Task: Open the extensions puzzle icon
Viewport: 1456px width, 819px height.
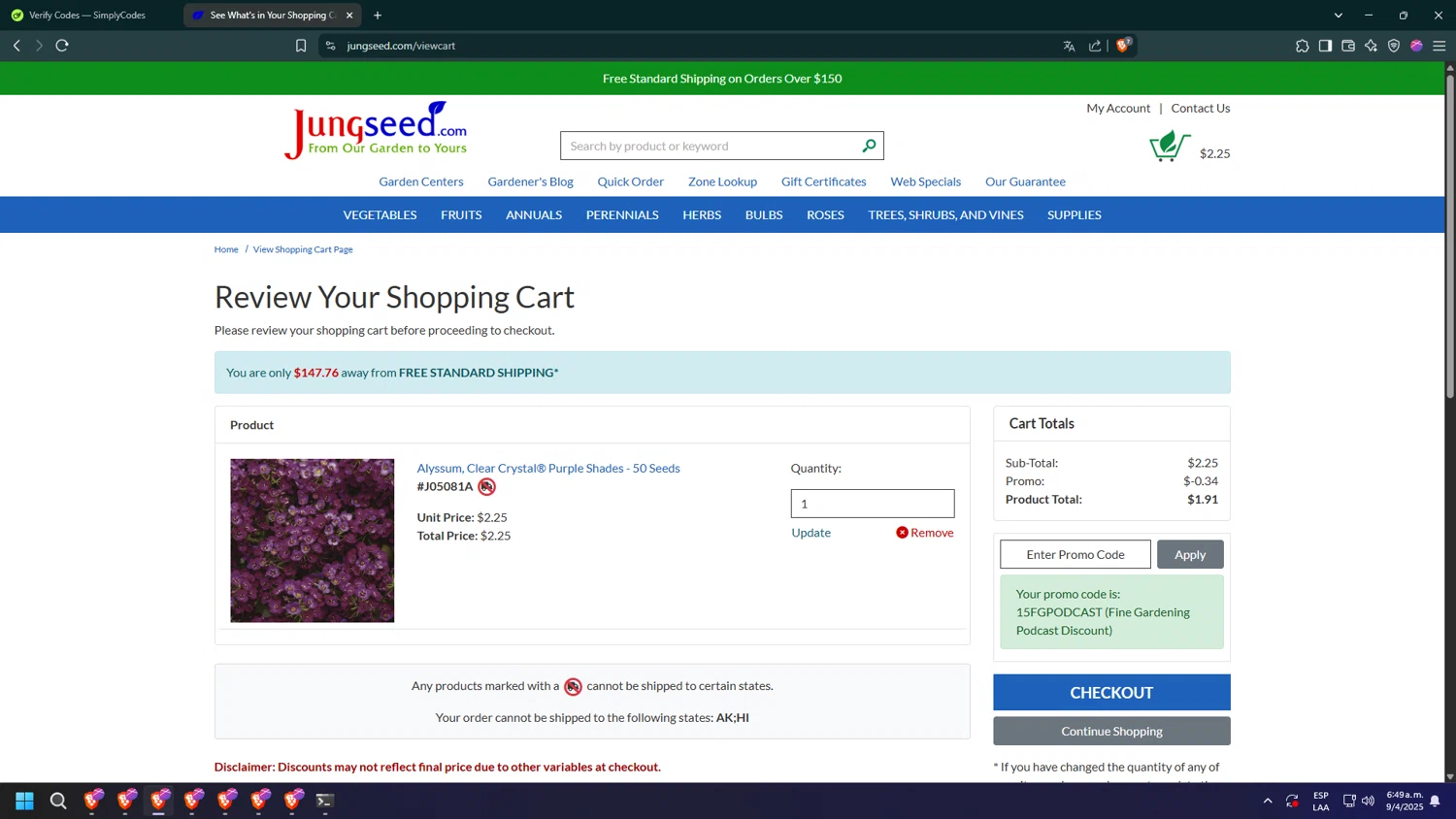Action: tap(1303, 46)
